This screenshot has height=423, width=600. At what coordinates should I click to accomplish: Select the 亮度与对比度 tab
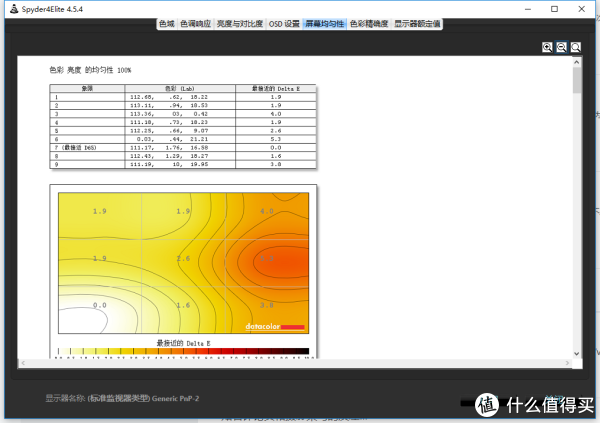click(x=239, y=23)
